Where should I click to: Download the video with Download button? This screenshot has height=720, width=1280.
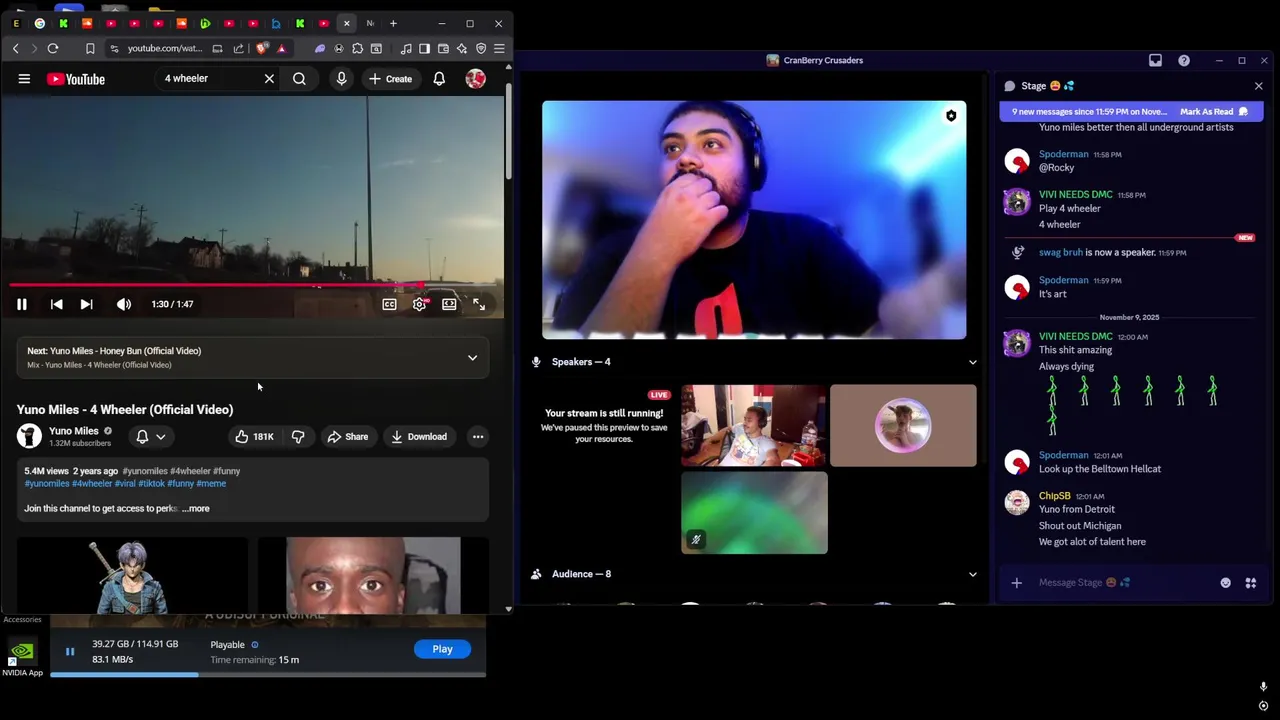point(418,436)
